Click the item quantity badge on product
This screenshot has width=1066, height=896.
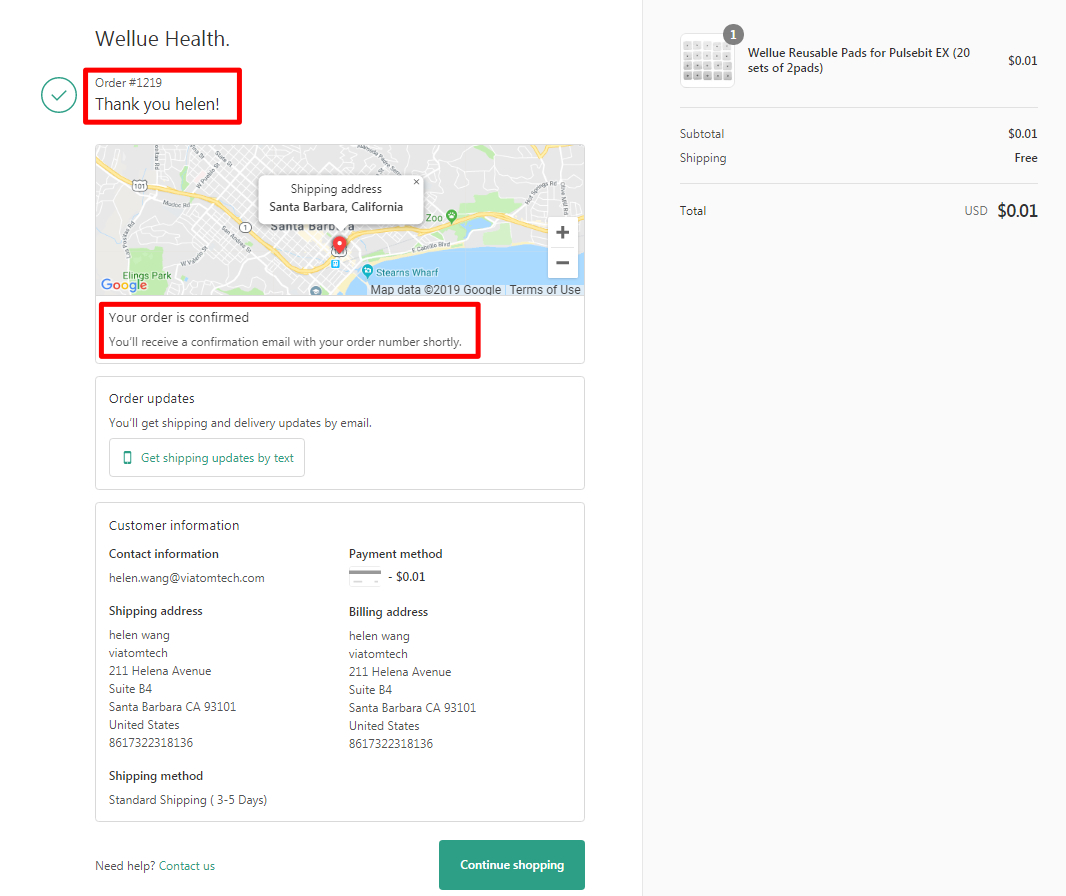tap(733, 35)
